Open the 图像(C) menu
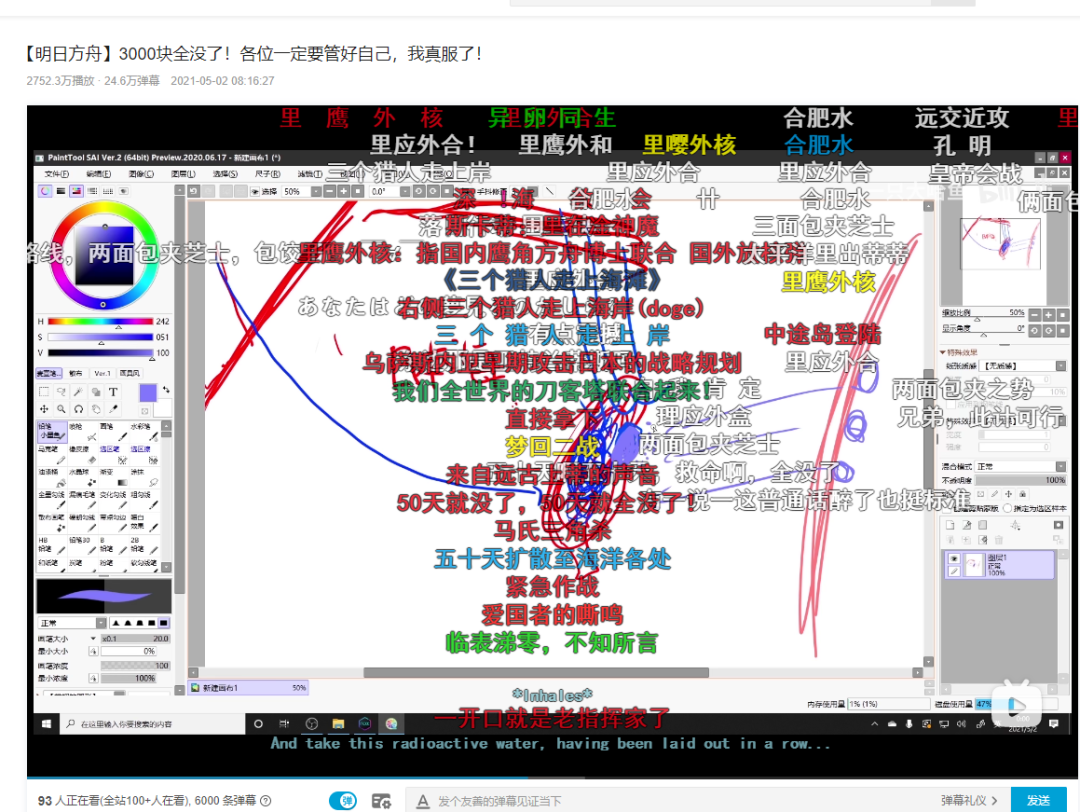Viewport: 1080px width, 812px height. [141, 174]
